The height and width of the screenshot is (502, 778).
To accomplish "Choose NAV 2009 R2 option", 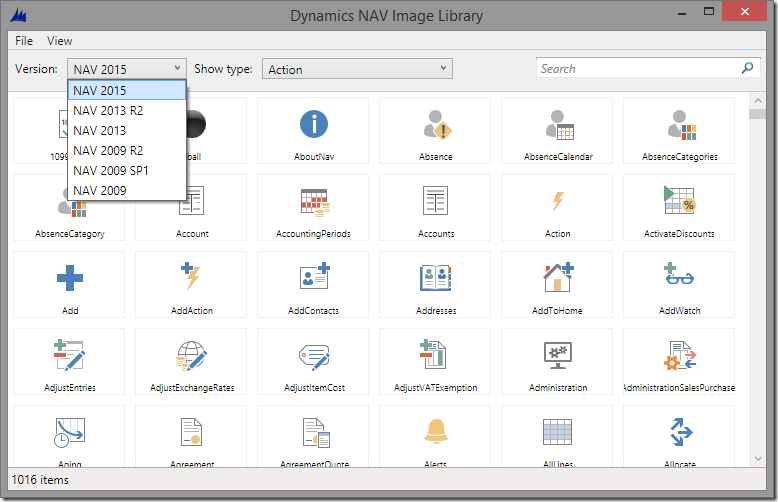I will 127,150.
